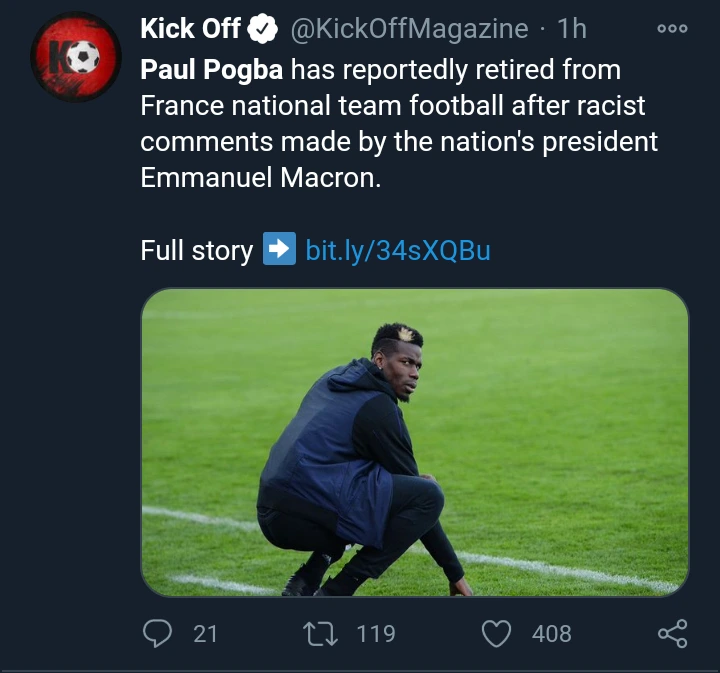This screenshot has height=673, width=720.
Task: Open the bit.ly/34sXQBu link
Action: pyautogui.click(x=398, y=249)
